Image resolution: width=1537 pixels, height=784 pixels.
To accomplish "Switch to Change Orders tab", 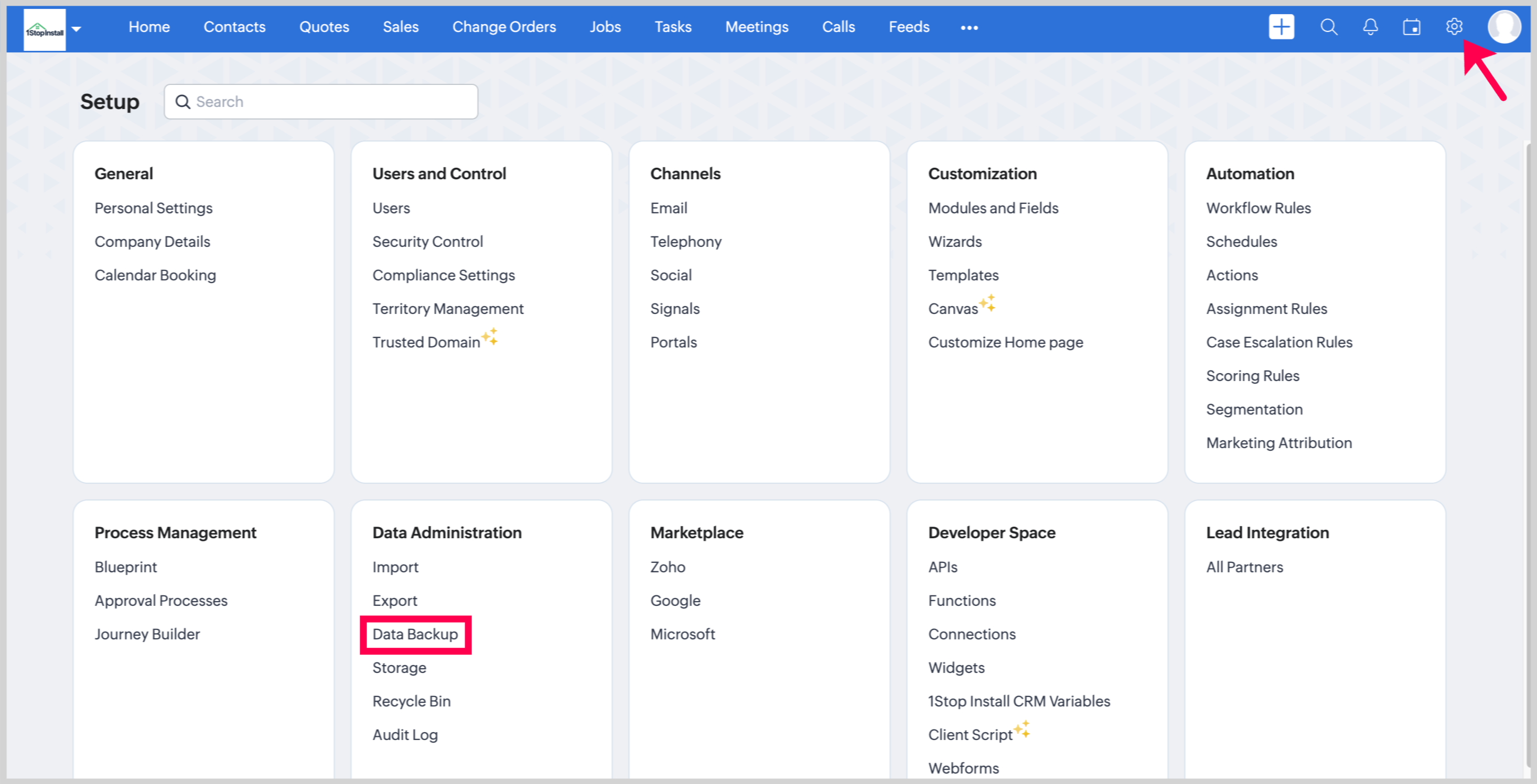I will (503, 27).
